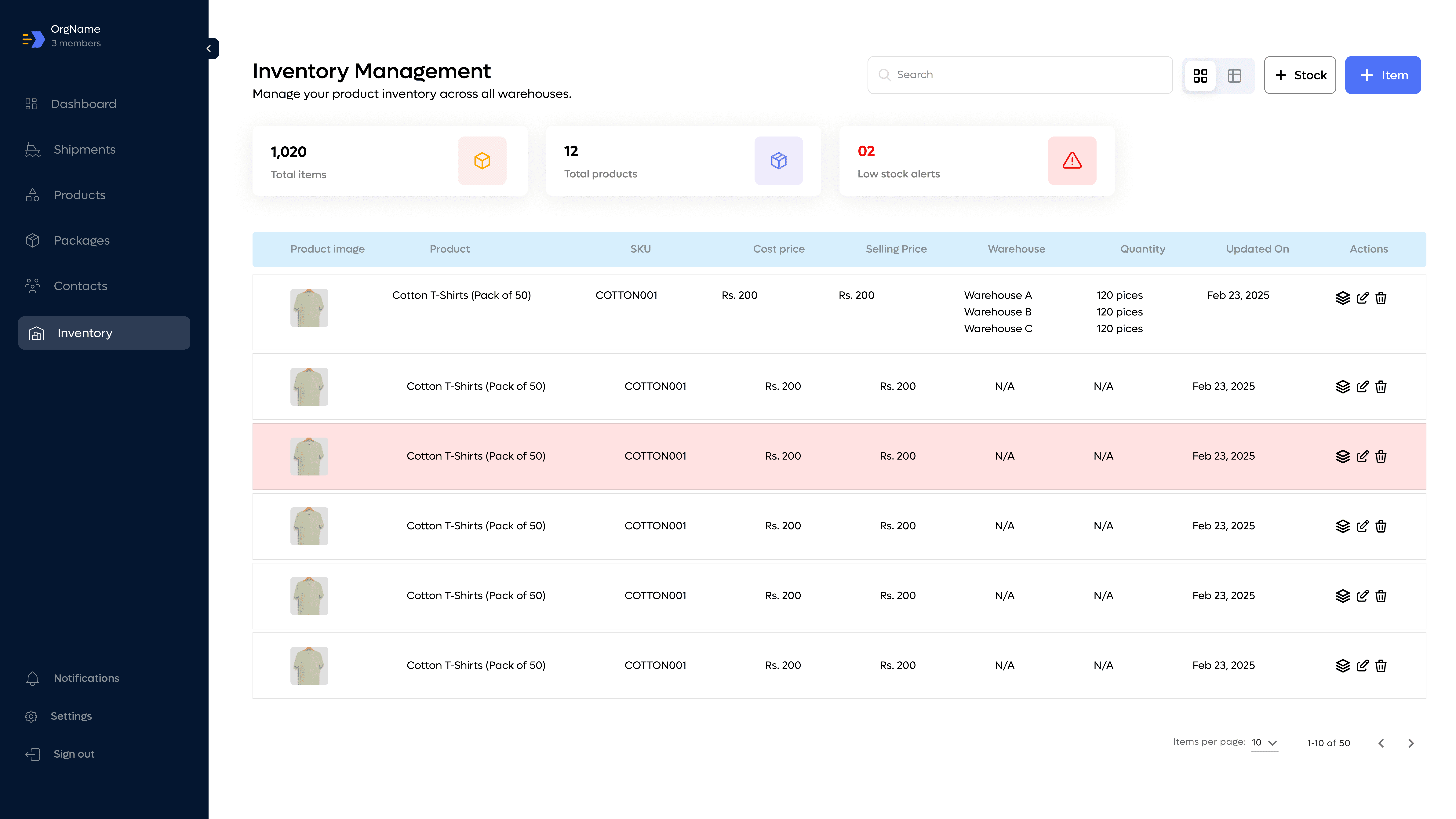Go to previous page arrow
1456x819 pixels.
click(x=1381, y=743)
